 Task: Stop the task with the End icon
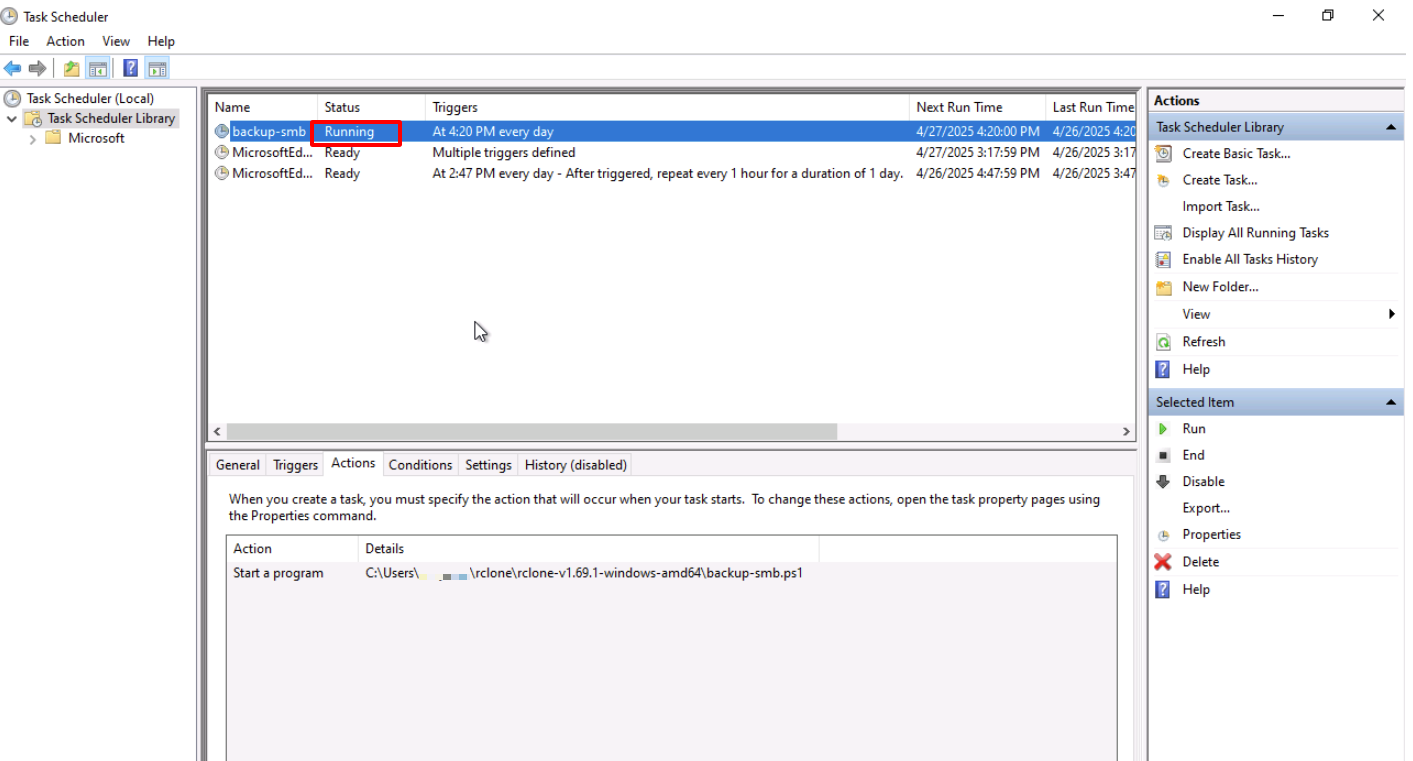click(x=1163, y=455)
